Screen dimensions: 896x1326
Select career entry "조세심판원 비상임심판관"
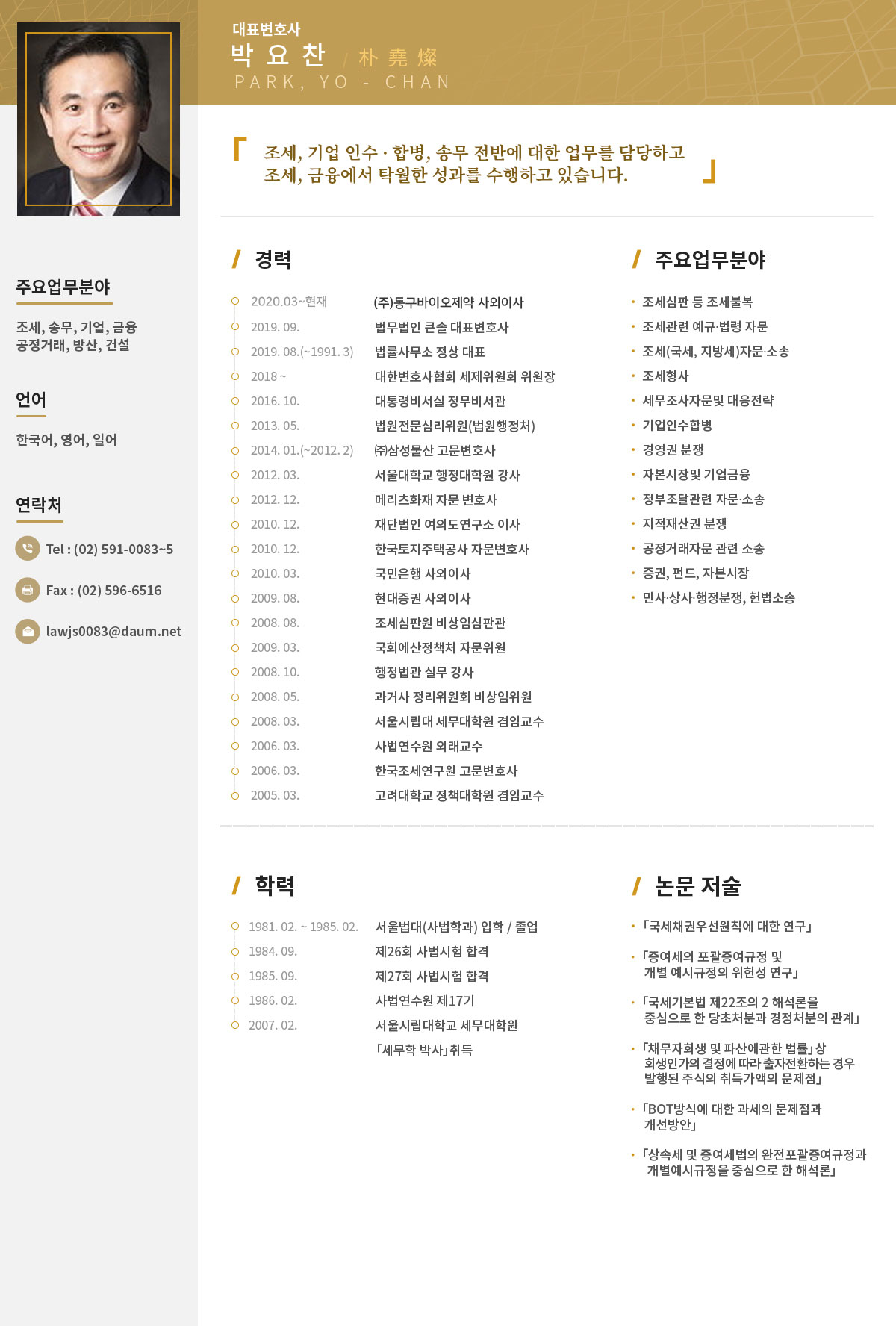click(441, 623)
